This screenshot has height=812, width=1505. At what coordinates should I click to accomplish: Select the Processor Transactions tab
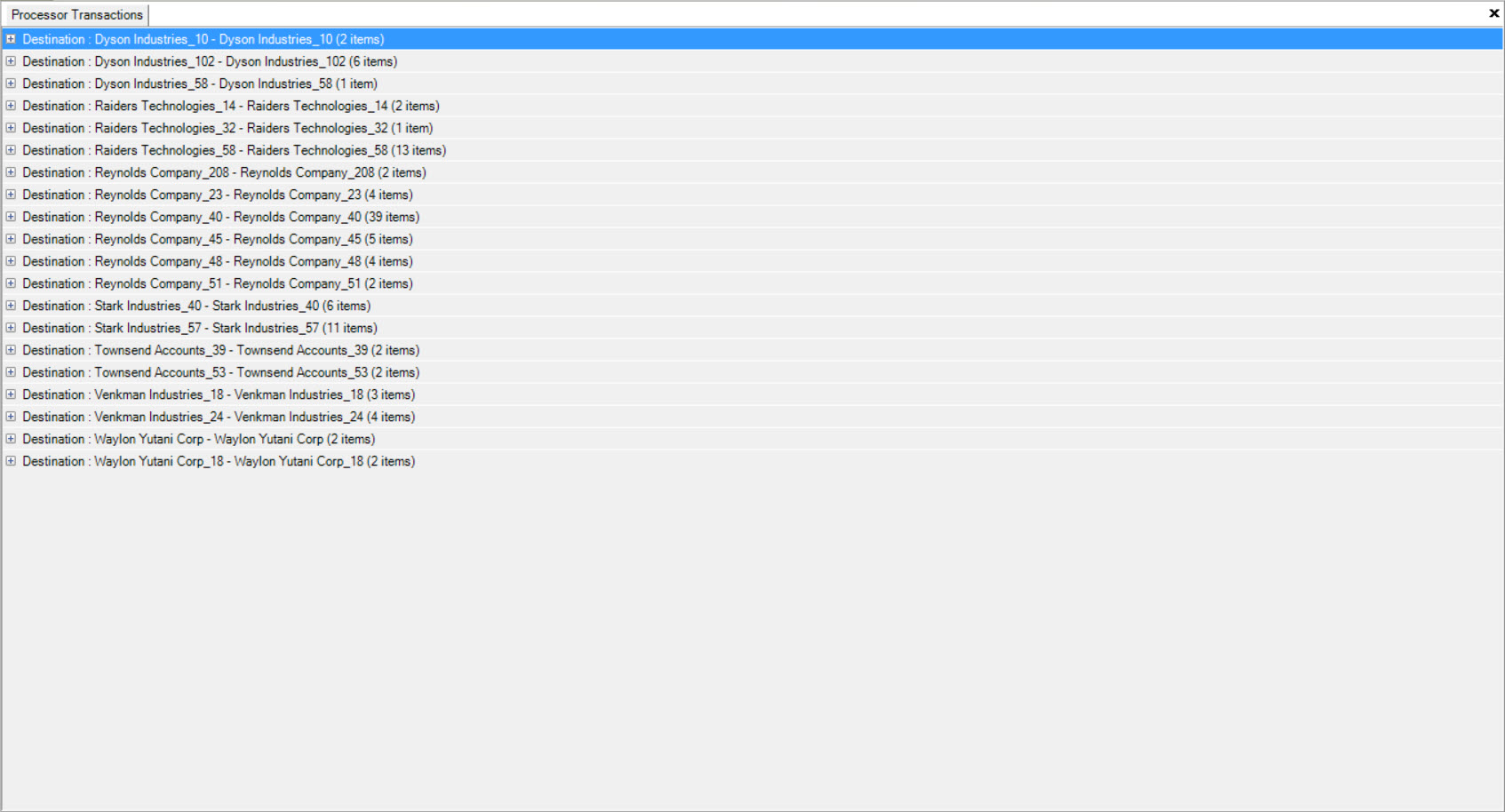77,15
